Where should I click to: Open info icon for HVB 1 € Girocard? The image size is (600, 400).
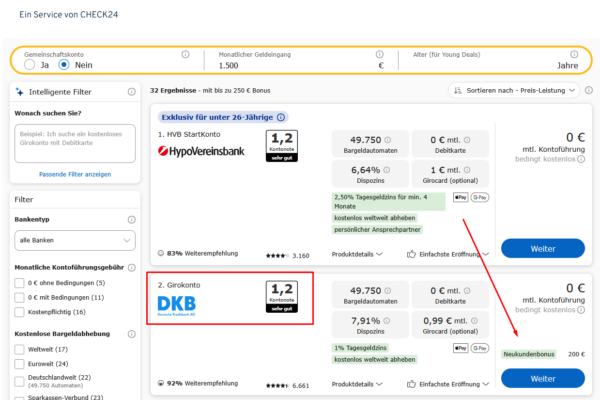467,170
